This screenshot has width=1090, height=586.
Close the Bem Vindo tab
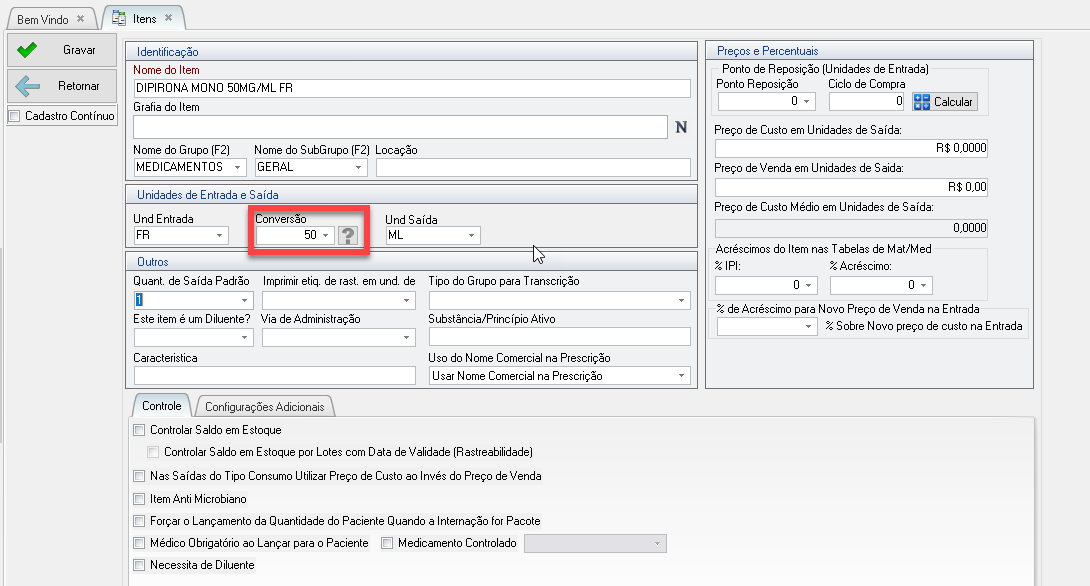coord(81,19)
